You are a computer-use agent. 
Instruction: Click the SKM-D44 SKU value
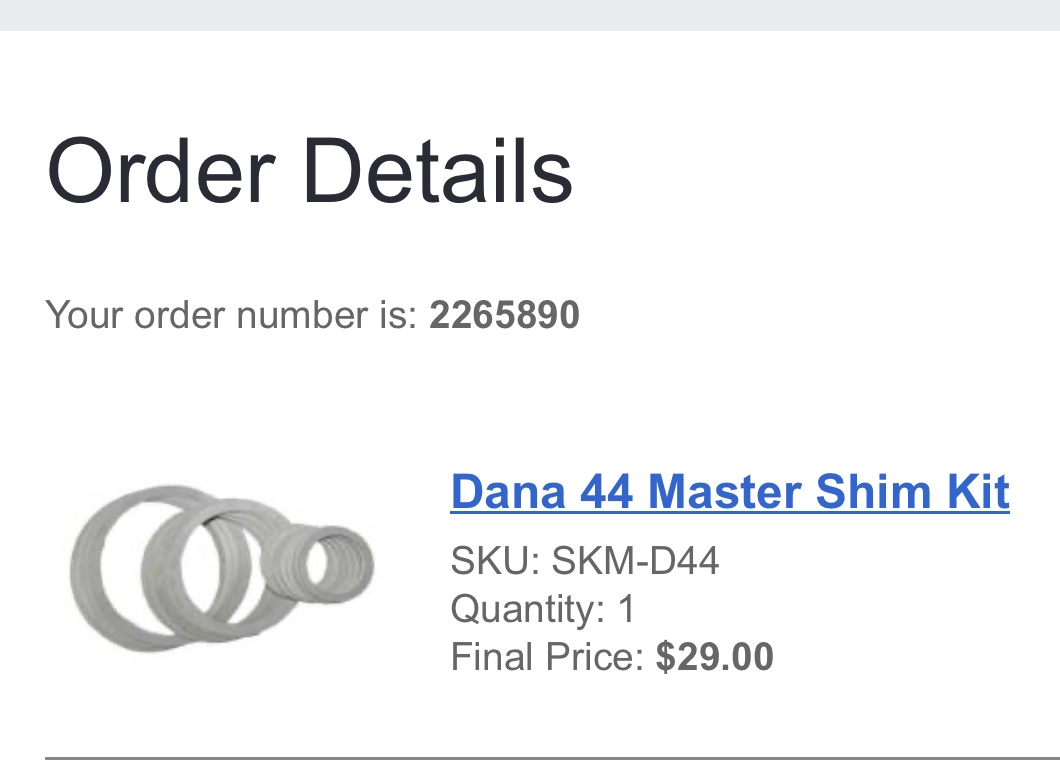tap(635, 561)
